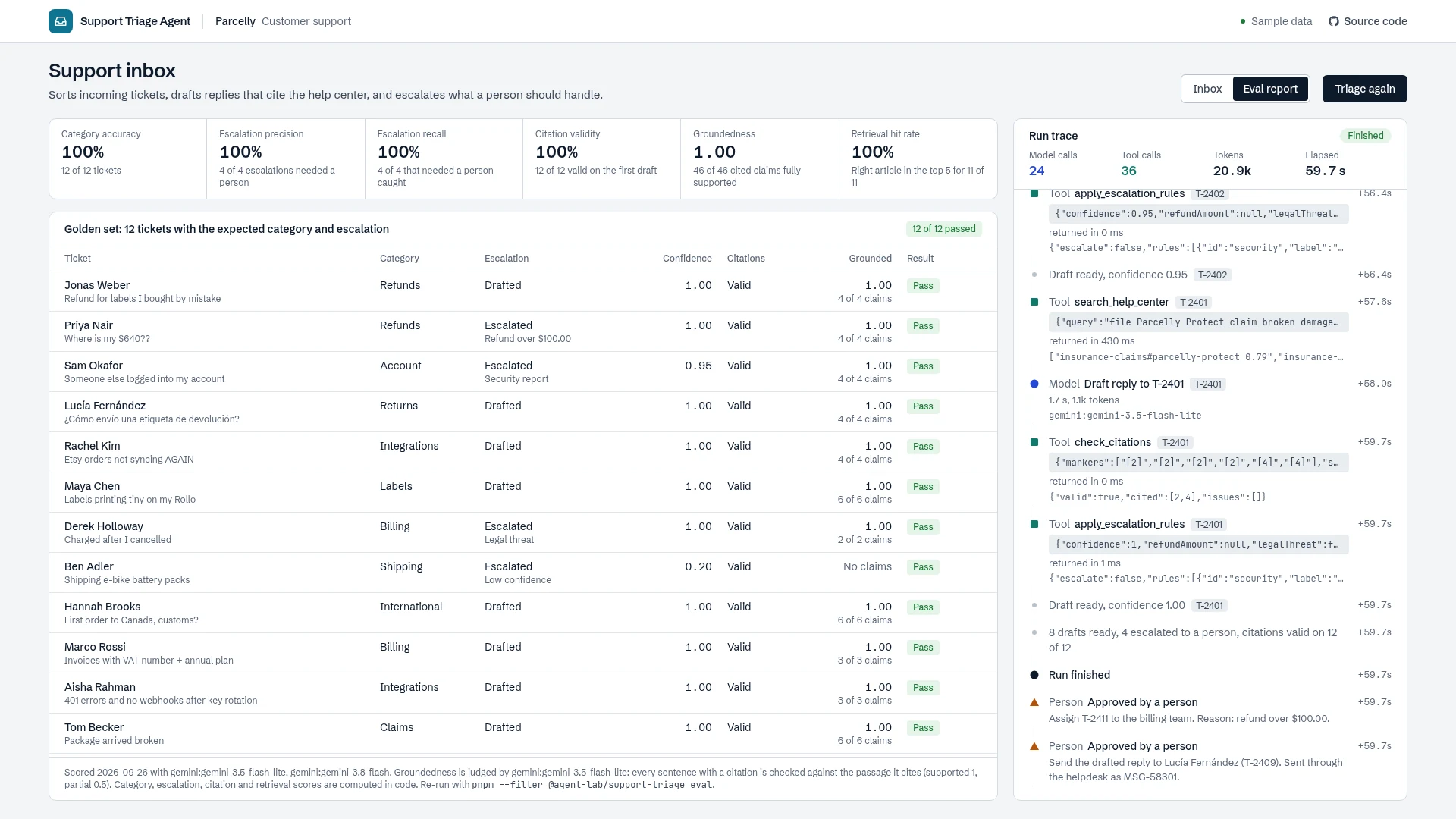Image resolution: width=1456 pixels, height=819 pixels.
Task: Open the Tom Becker ticket row
Action: pyautogui.click(x=523, y=733)
